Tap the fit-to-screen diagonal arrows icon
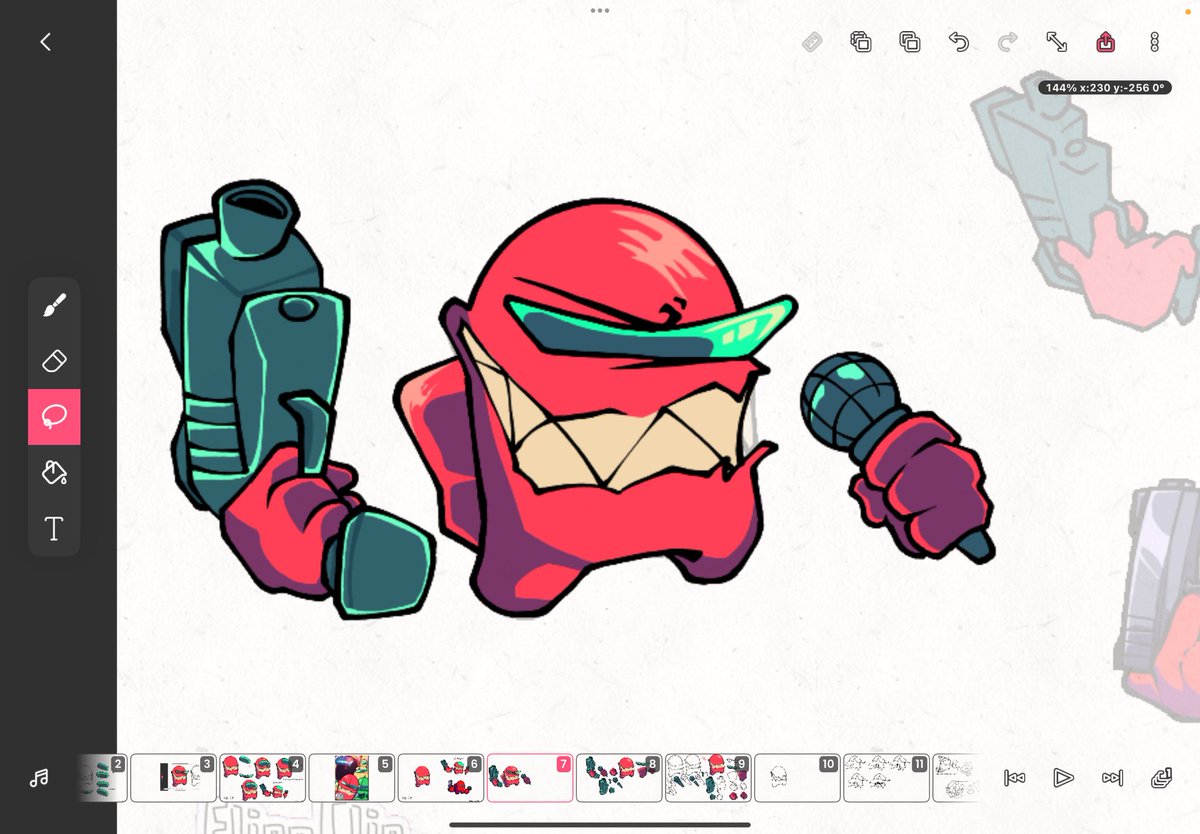 pos(1056,42)
